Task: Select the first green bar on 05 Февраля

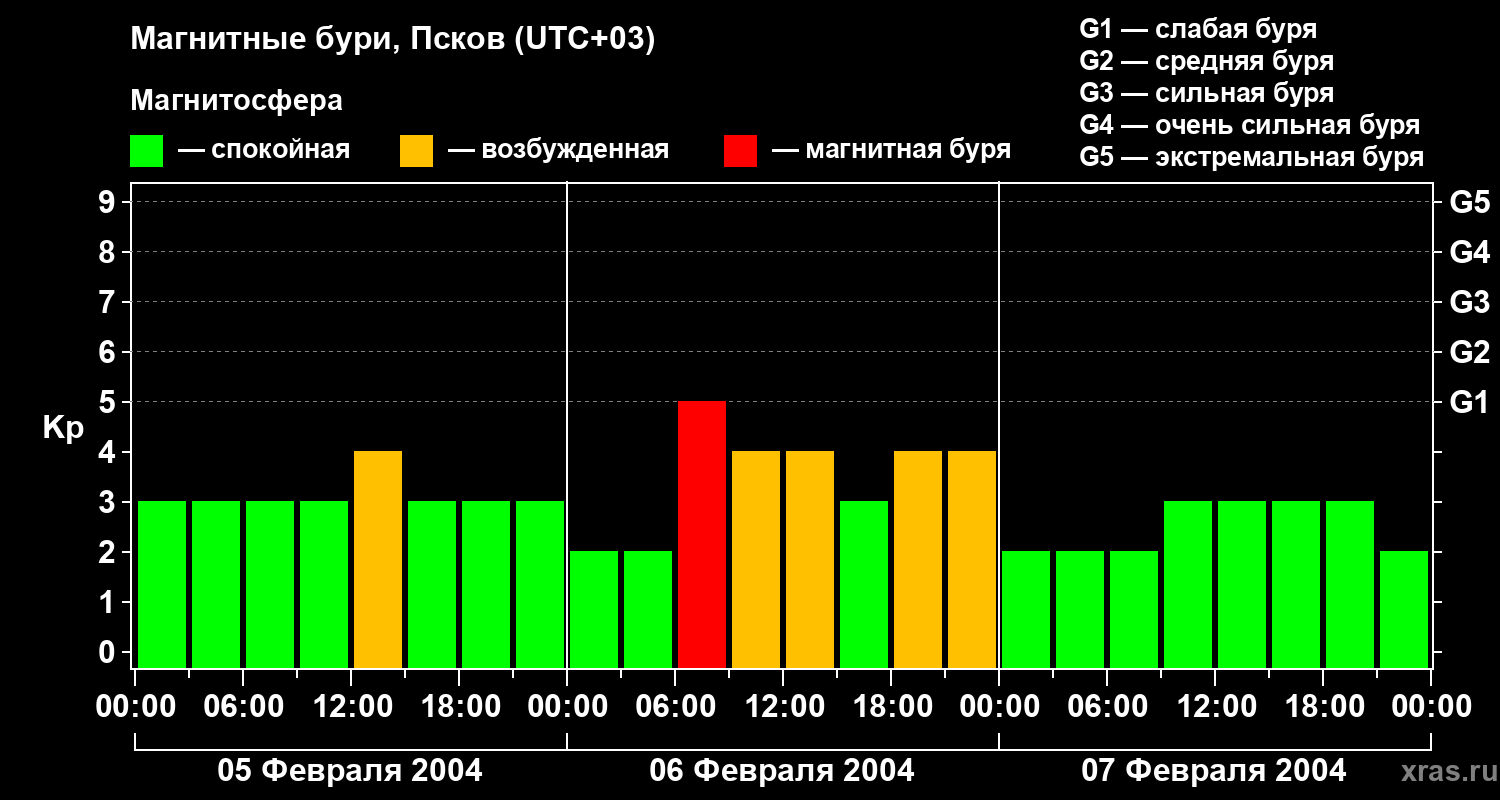Action: pos(162,584)
